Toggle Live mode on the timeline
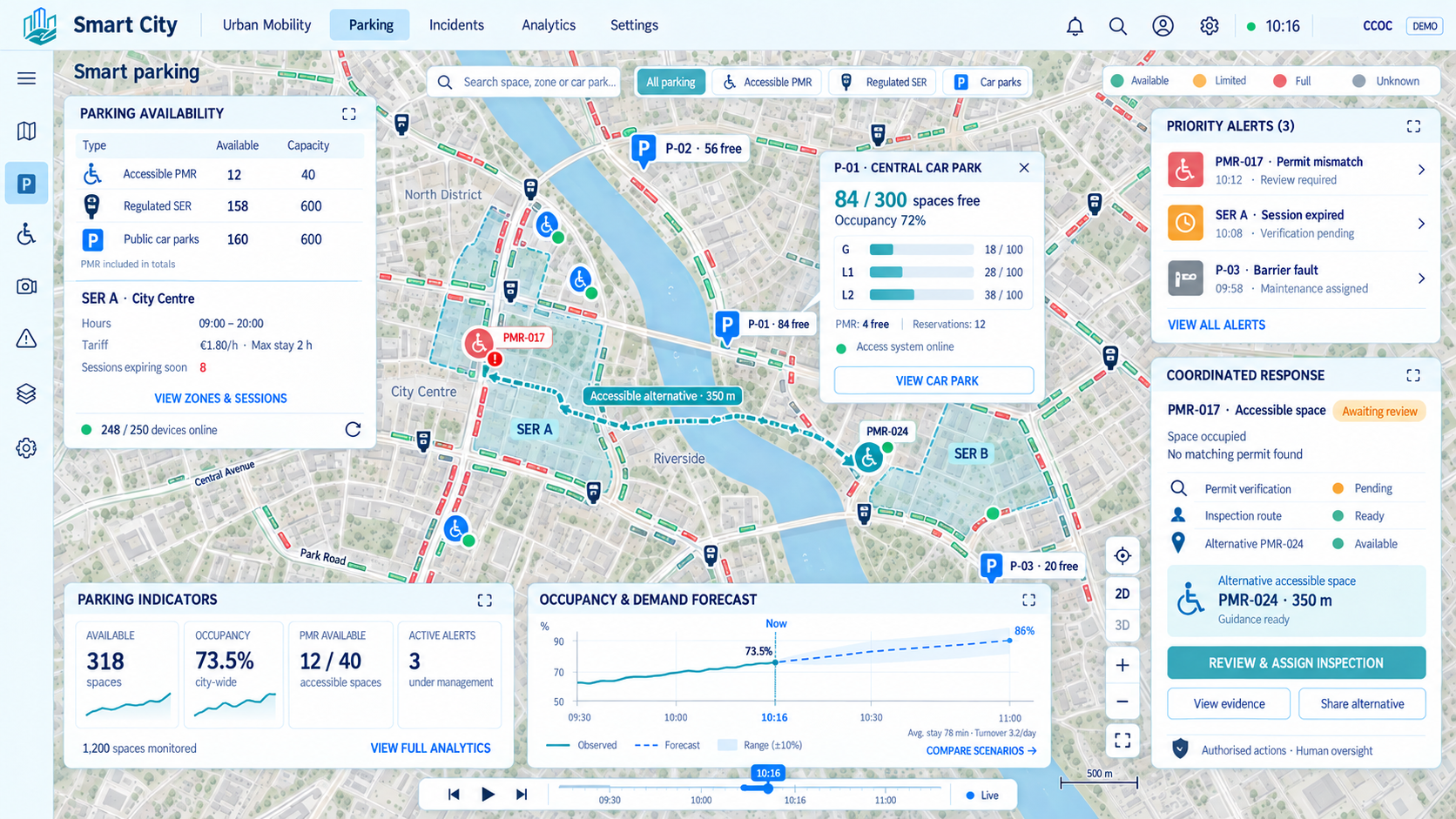Screen dimensions: 1456x819 click(981, 796)
